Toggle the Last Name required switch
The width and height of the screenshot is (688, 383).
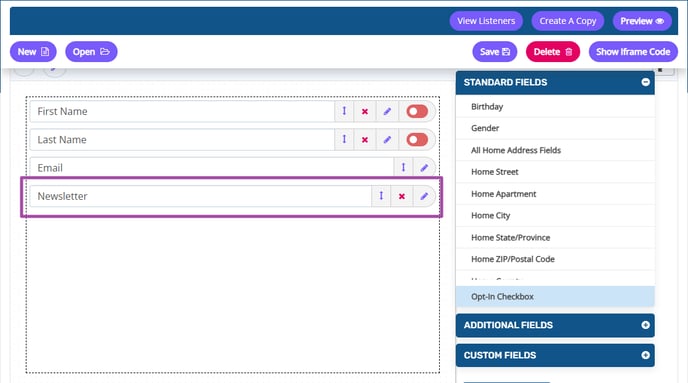coord(417,140)
